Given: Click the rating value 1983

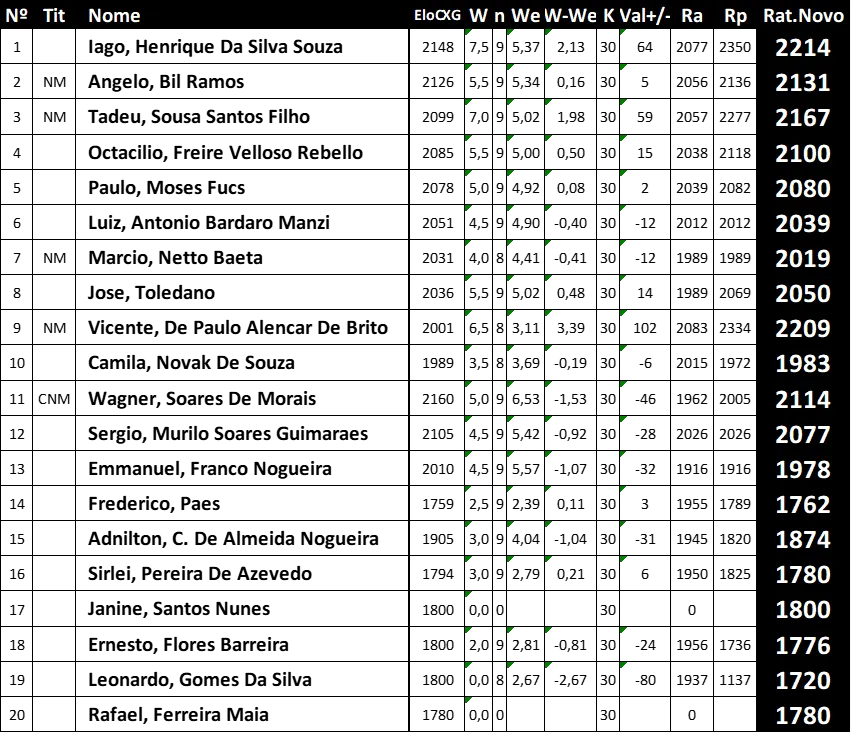Looking at the screenshot, I should tap(802, 364).
